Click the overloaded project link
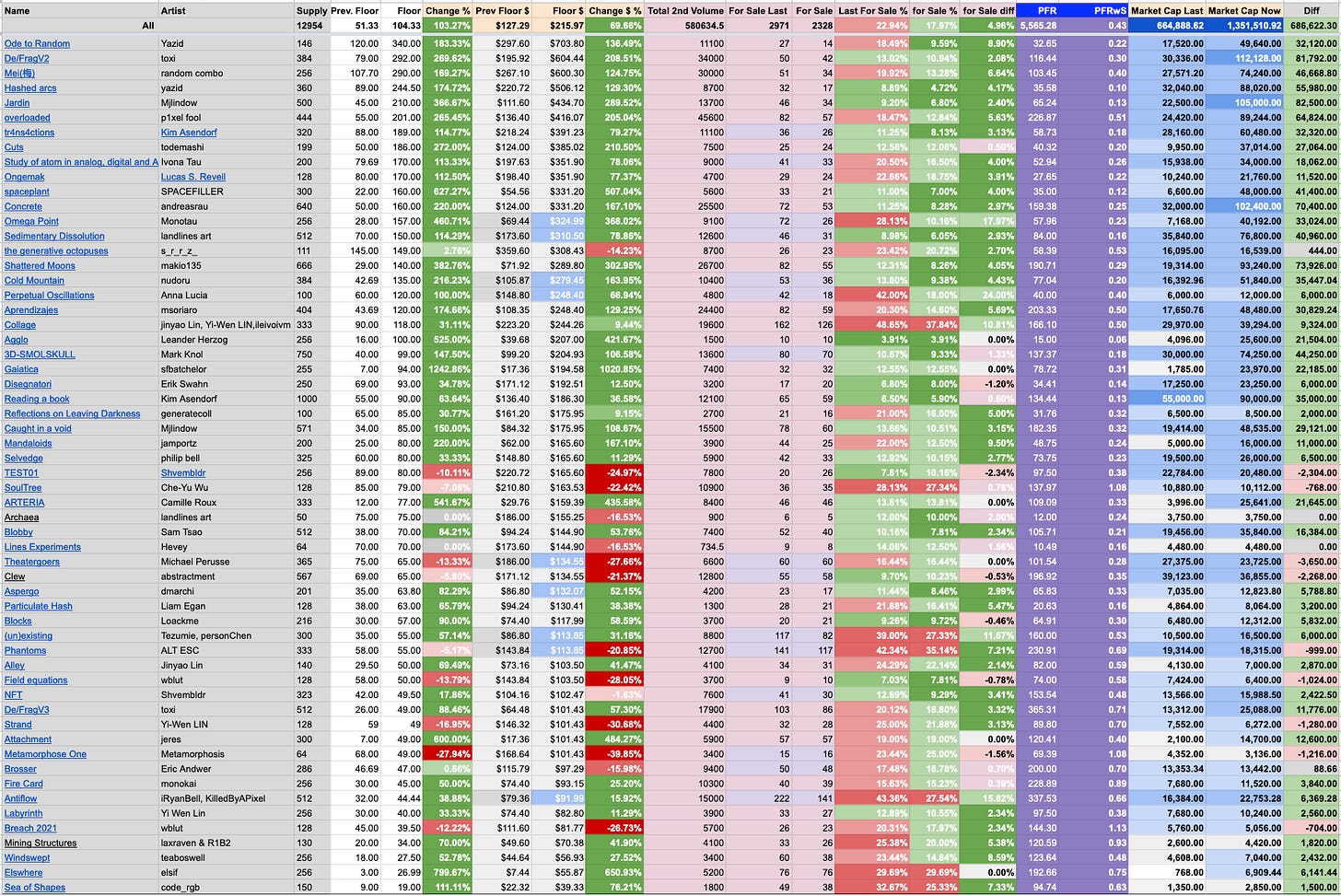 coord(28,117)
